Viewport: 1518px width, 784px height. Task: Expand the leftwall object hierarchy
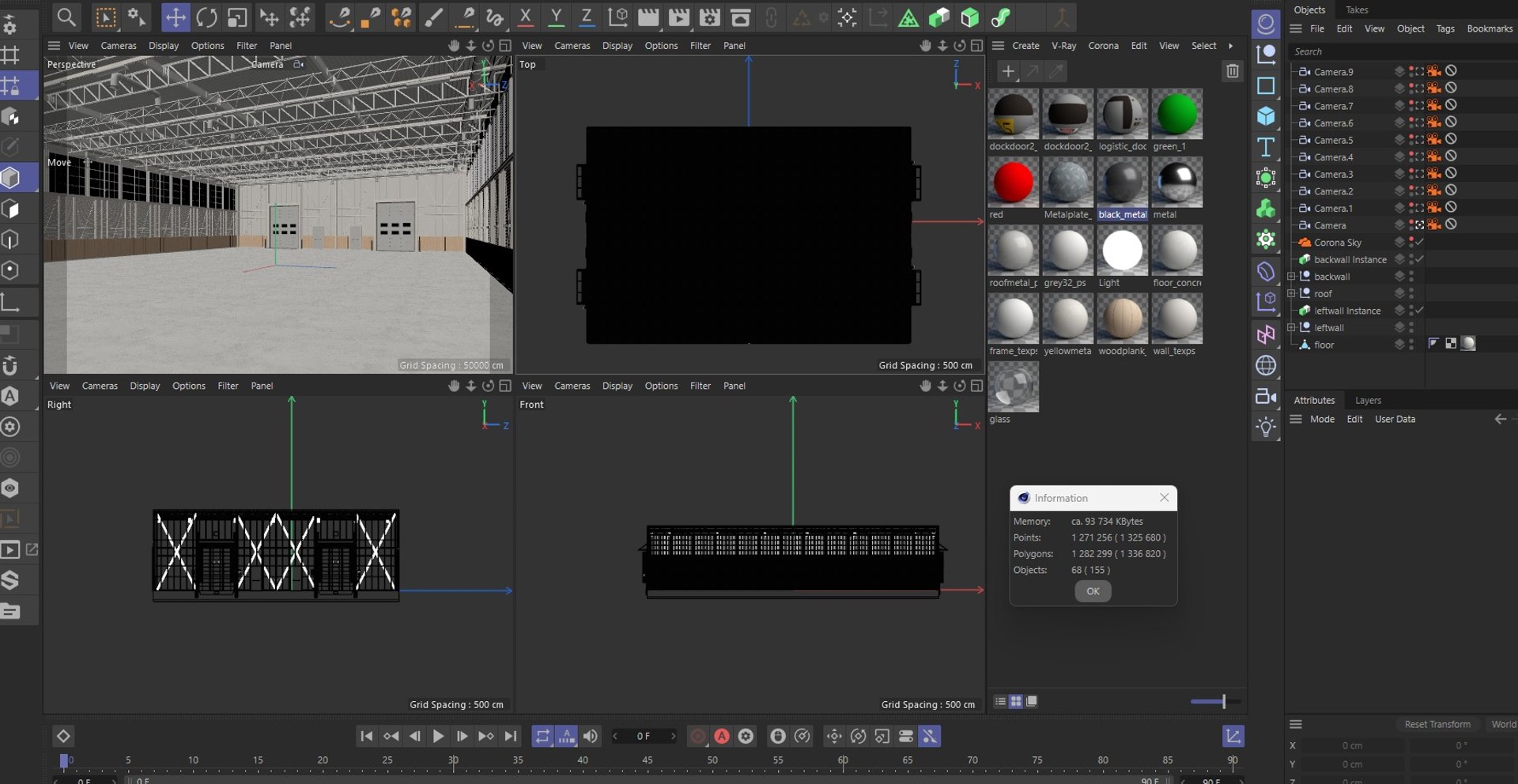(1291, 327)
